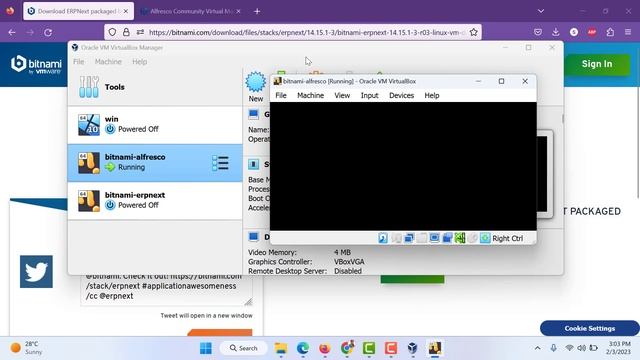Click the New machine toolbar button

(256, 87)
